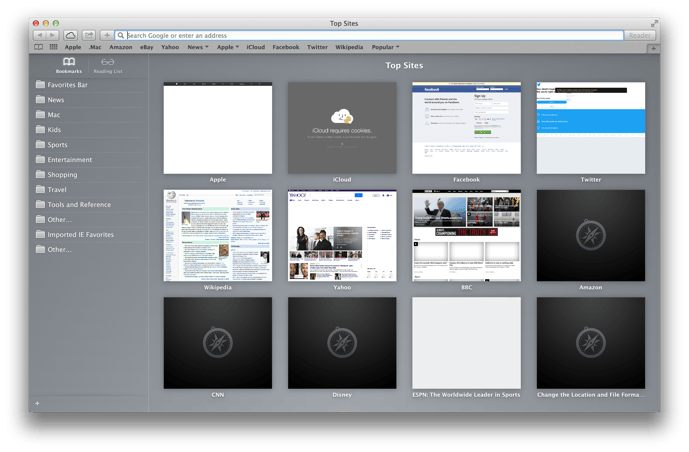Screen dimensions: 689x452
Task: Open the Wikipedia Top Sites thumbnail
Action: click(x=218, y=235)
